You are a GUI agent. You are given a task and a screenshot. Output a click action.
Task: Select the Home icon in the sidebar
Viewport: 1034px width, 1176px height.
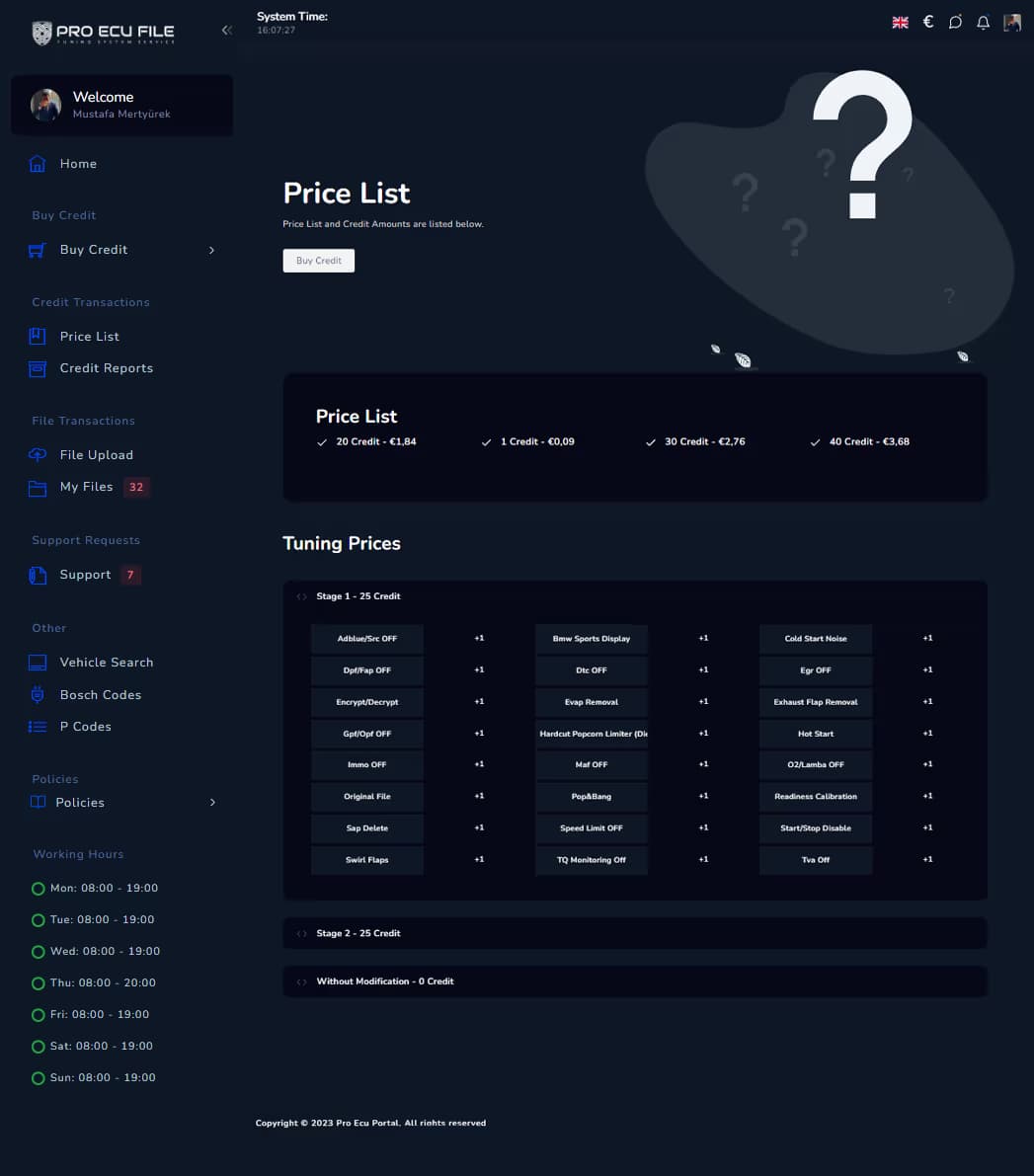(x=37, y=163)
